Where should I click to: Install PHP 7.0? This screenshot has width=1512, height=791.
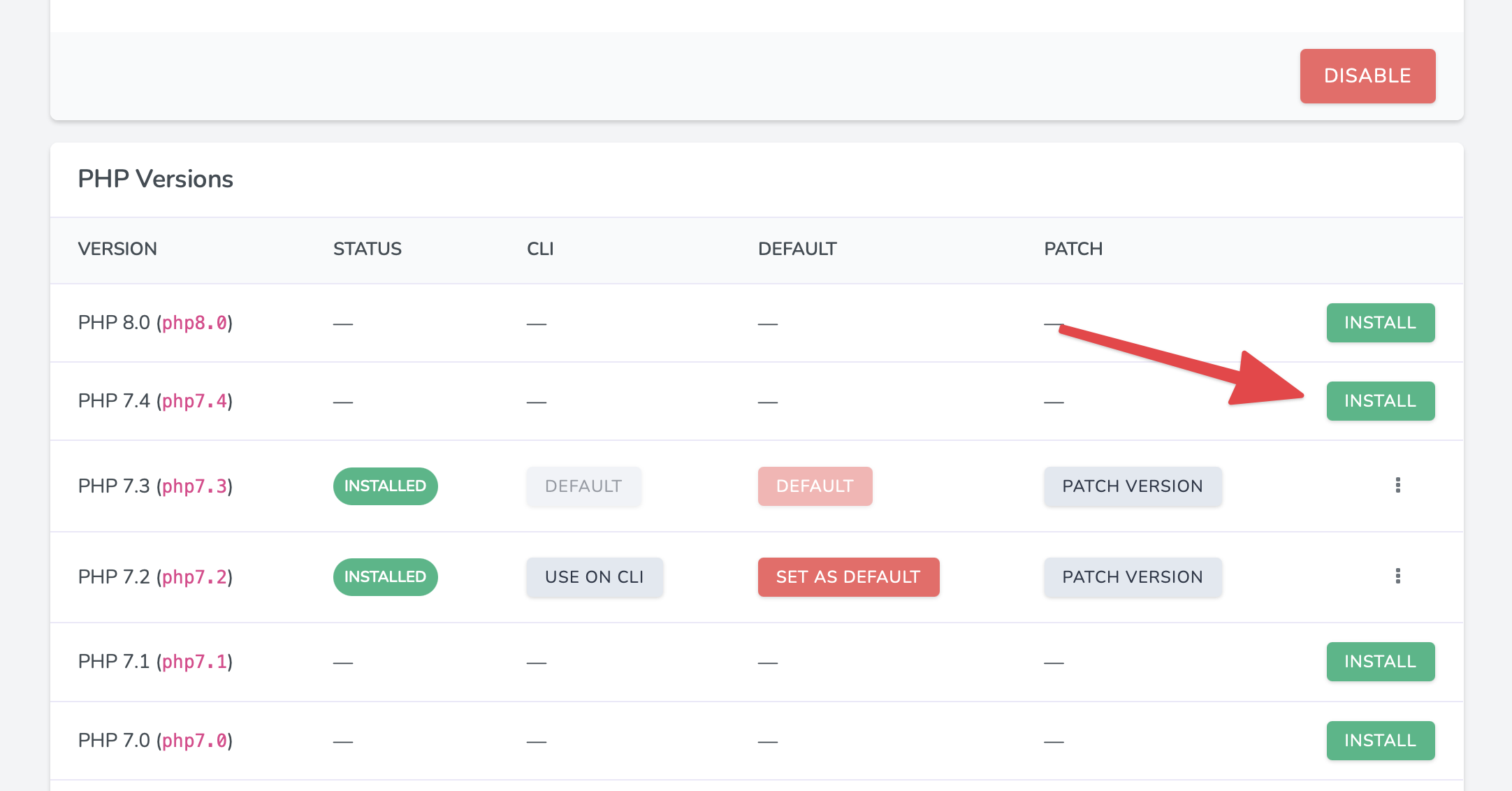(1380, 740)
